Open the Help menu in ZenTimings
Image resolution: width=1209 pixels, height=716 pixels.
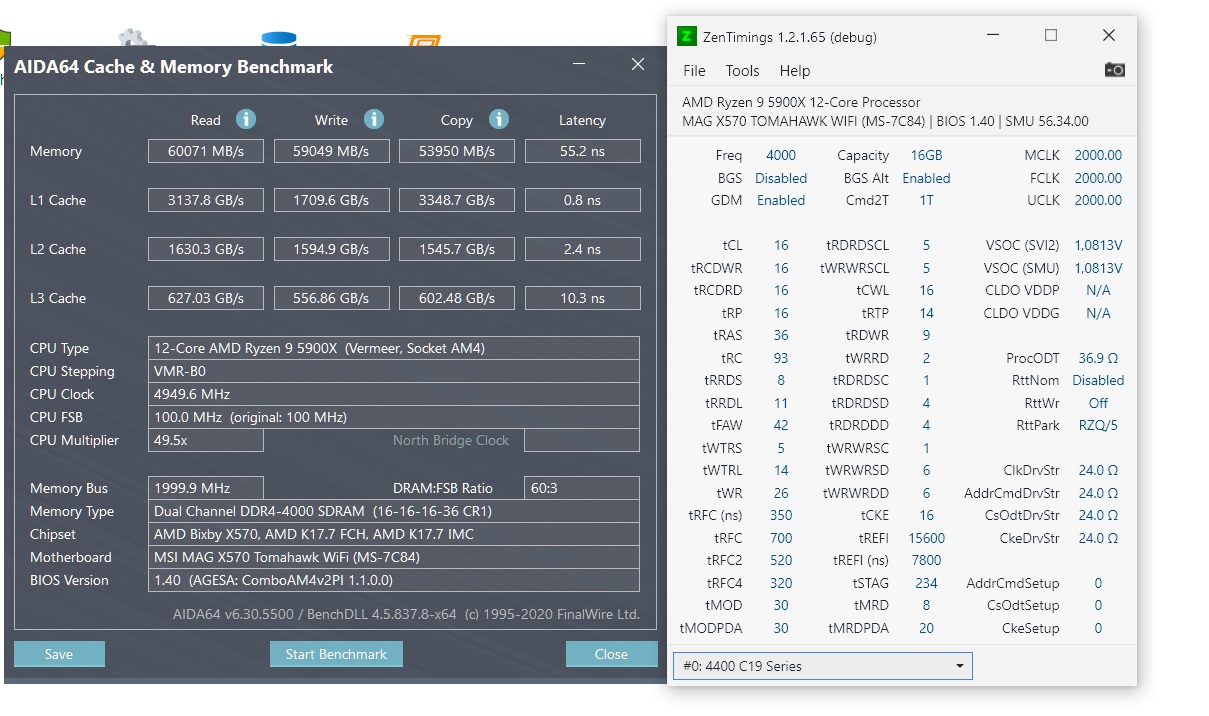pyautogui.click(x=794, y=71)
